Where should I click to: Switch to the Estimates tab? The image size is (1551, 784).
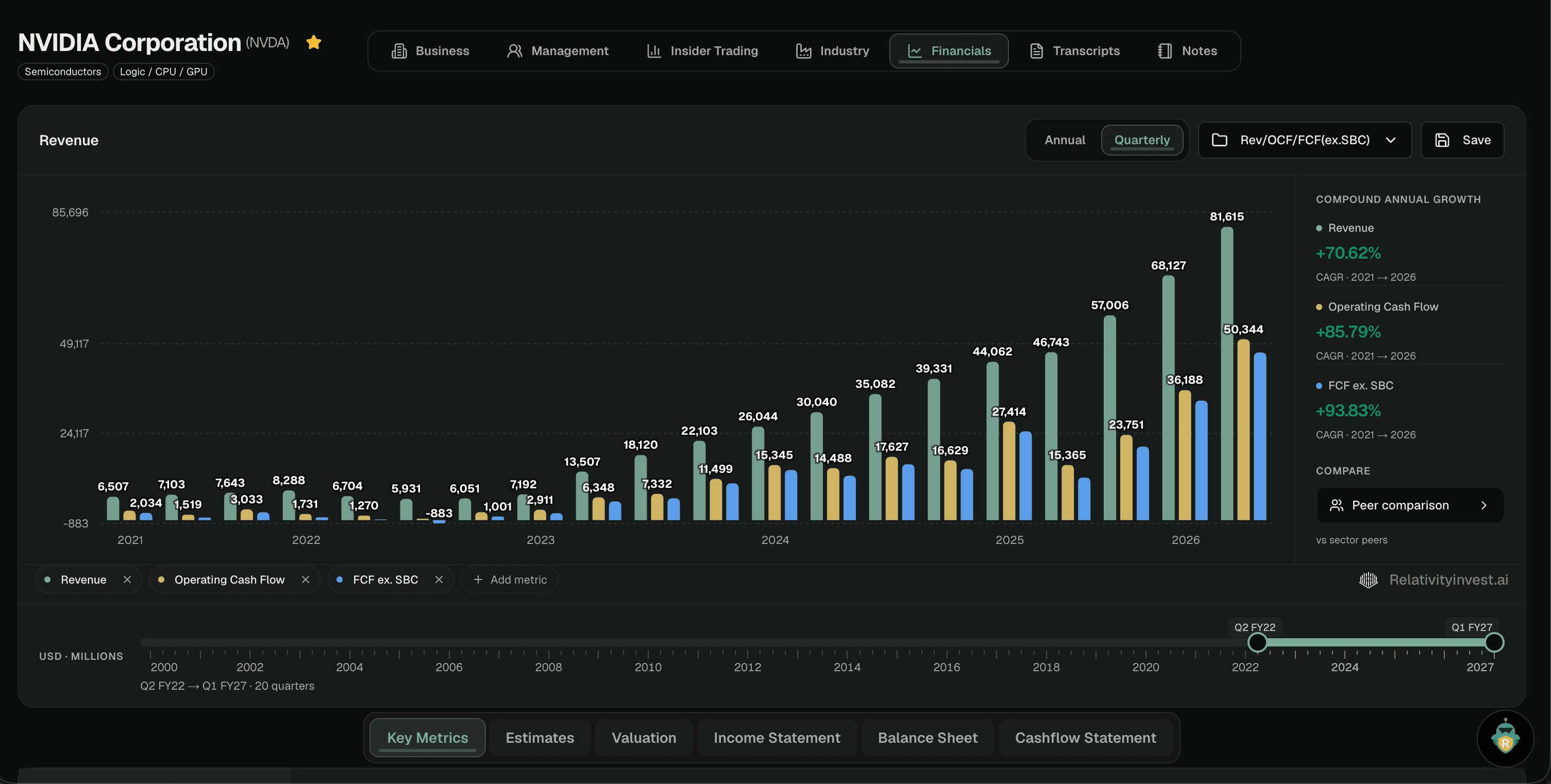[x=540, y=738]
